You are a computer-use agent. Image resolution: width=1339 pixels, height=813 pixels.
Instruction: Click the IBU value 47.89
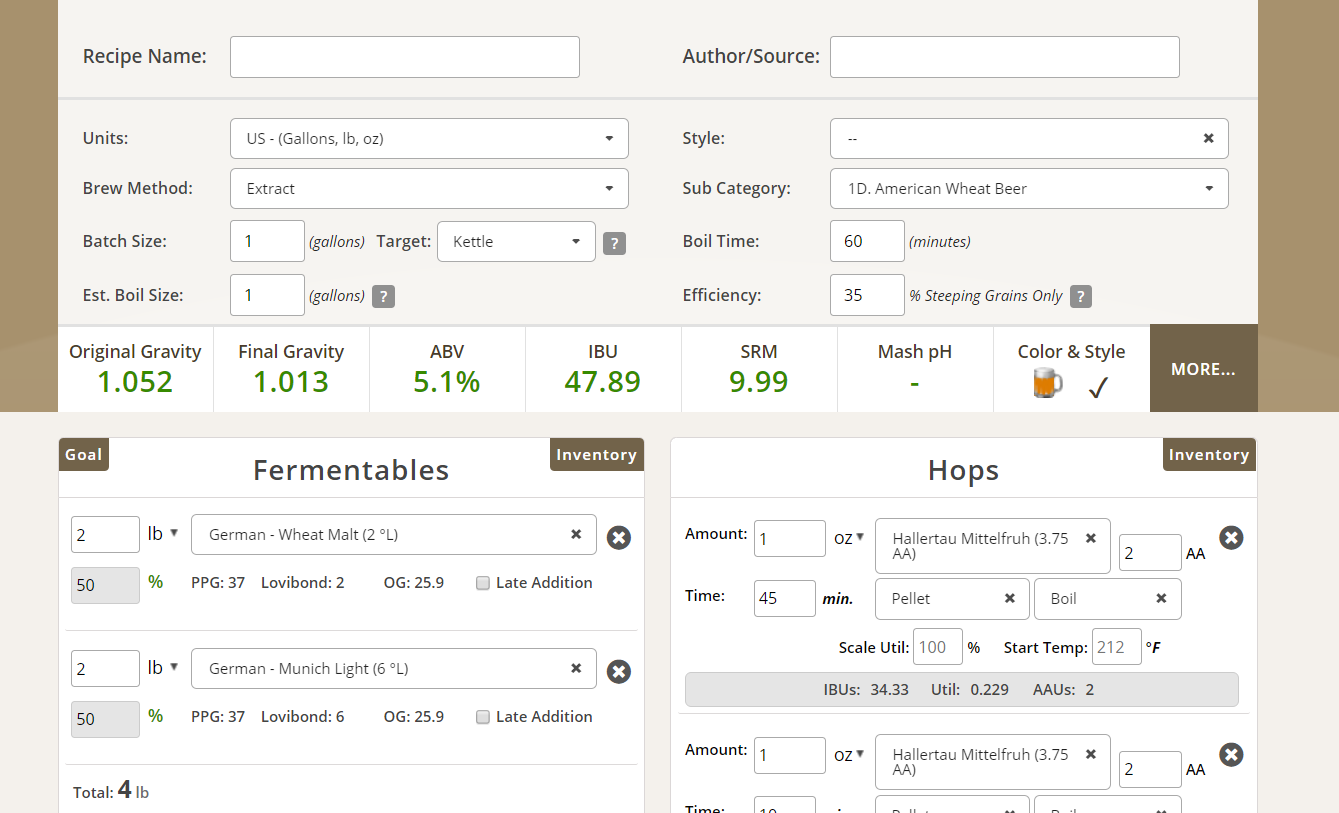coord(603,382)
